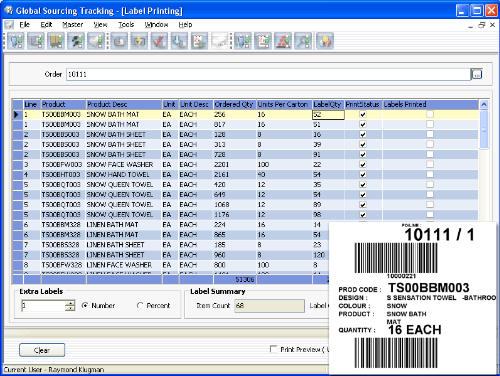Viewport: 500px width, 376px height.
Task: Edit the LabelQty cell showing 52
Action: point(328,115)
